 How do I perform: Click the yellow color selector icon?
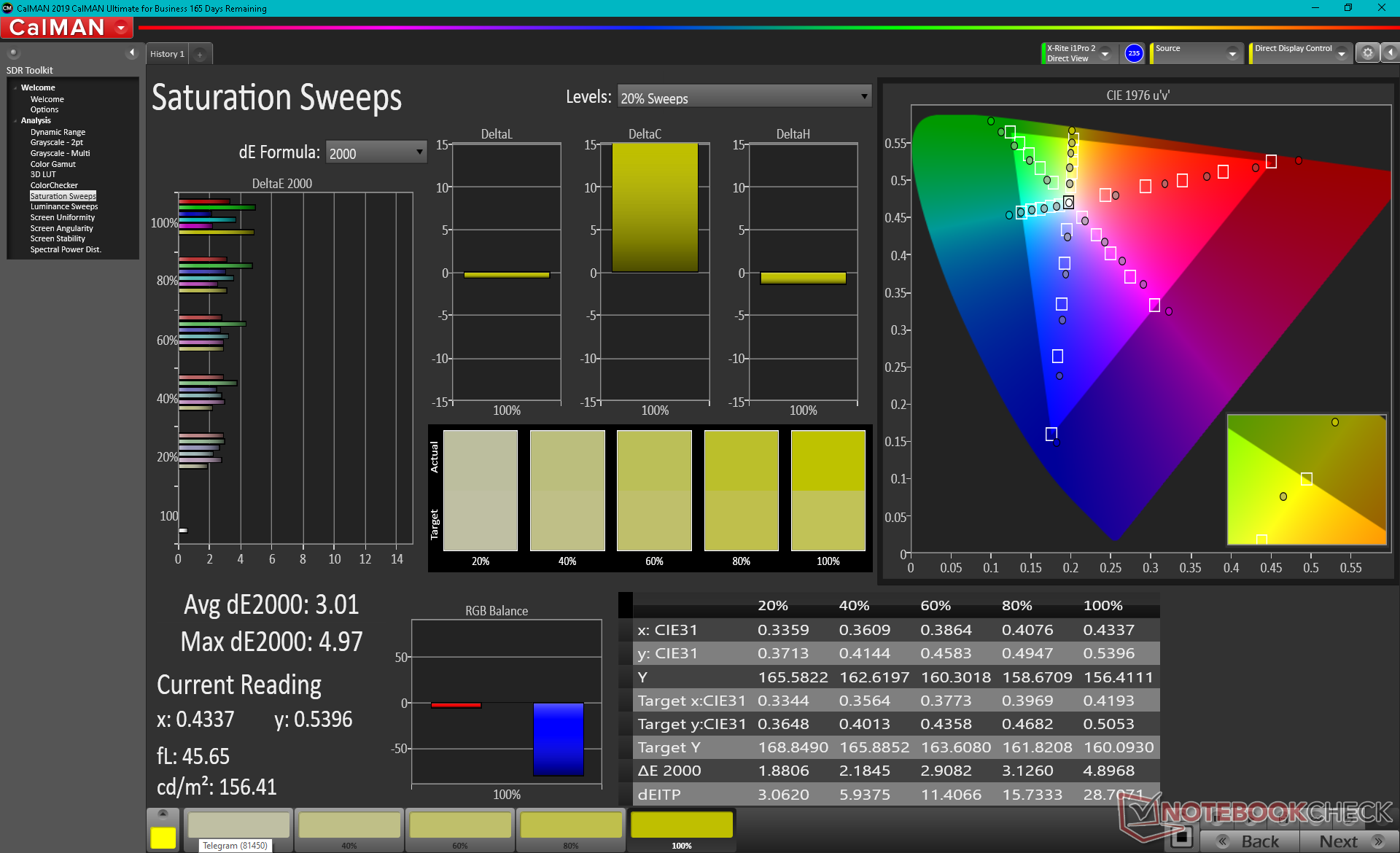(x=163, y=837)
